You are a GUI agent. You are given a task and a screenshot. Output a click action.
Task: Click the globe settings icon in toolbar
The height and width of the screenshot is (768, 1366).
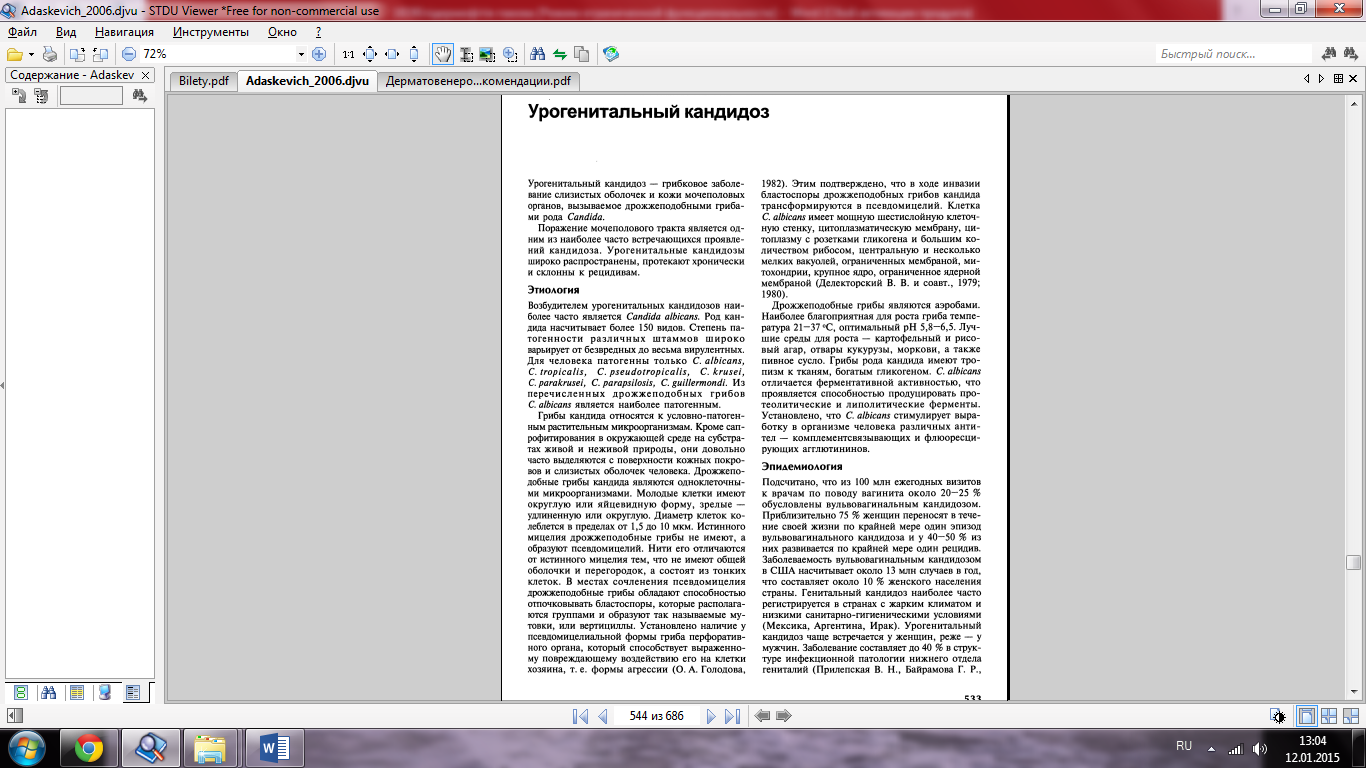pyautogui.click(x=611, y=54)
